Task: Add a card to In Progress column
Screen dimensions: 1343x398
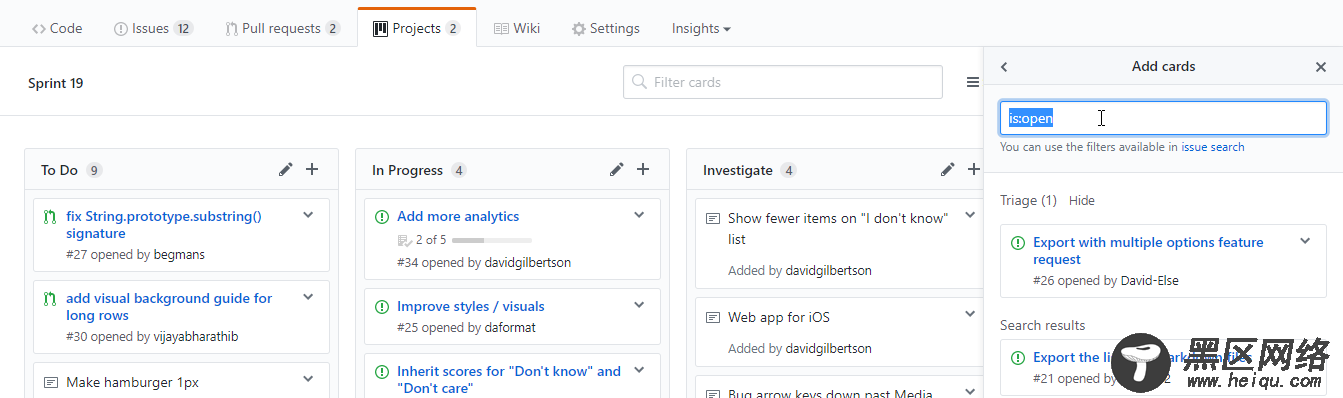Action: coord(643,170)
